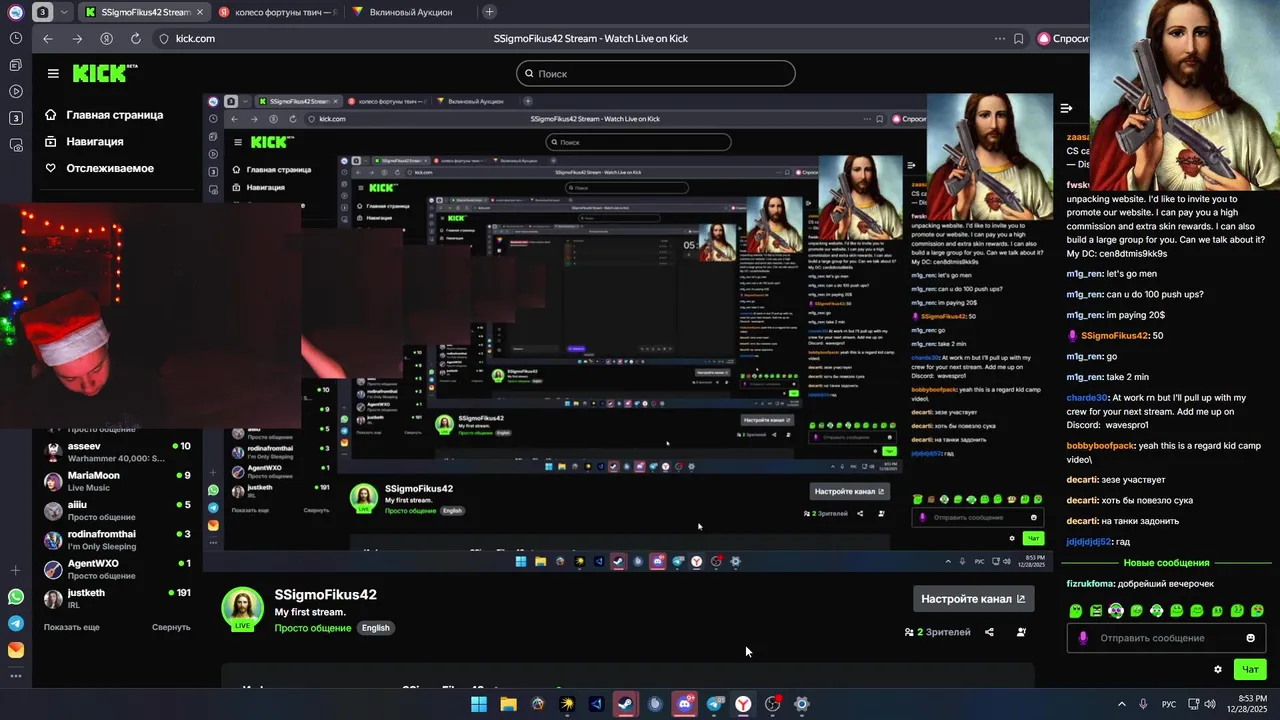Image resolution: width=1280 pixels, height=720 pixels.
Task: Click the share stream icon
Action: [989, 632]
